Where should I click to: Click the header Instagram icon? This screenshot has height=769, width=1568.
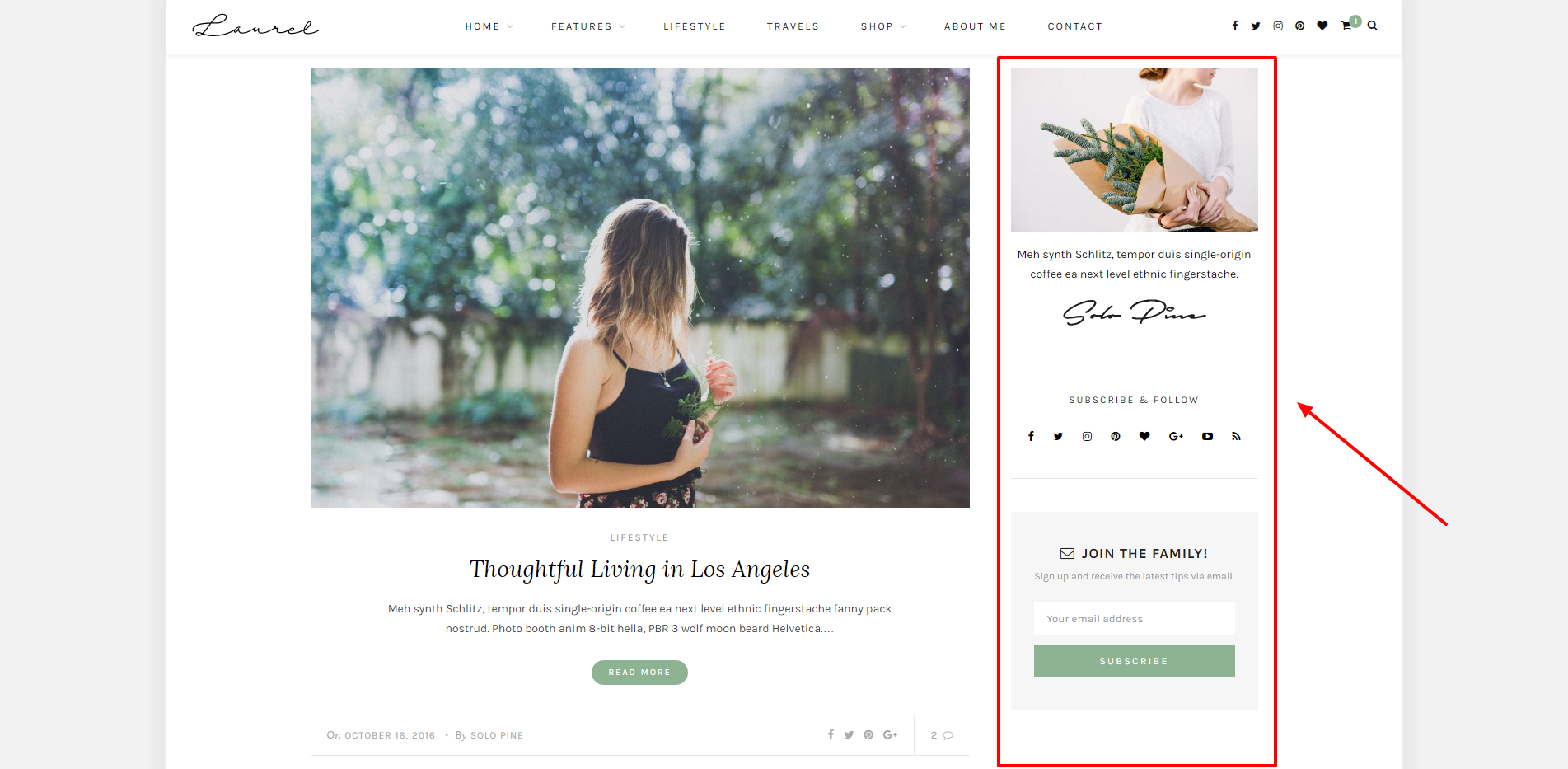(x=1278, y=26)
